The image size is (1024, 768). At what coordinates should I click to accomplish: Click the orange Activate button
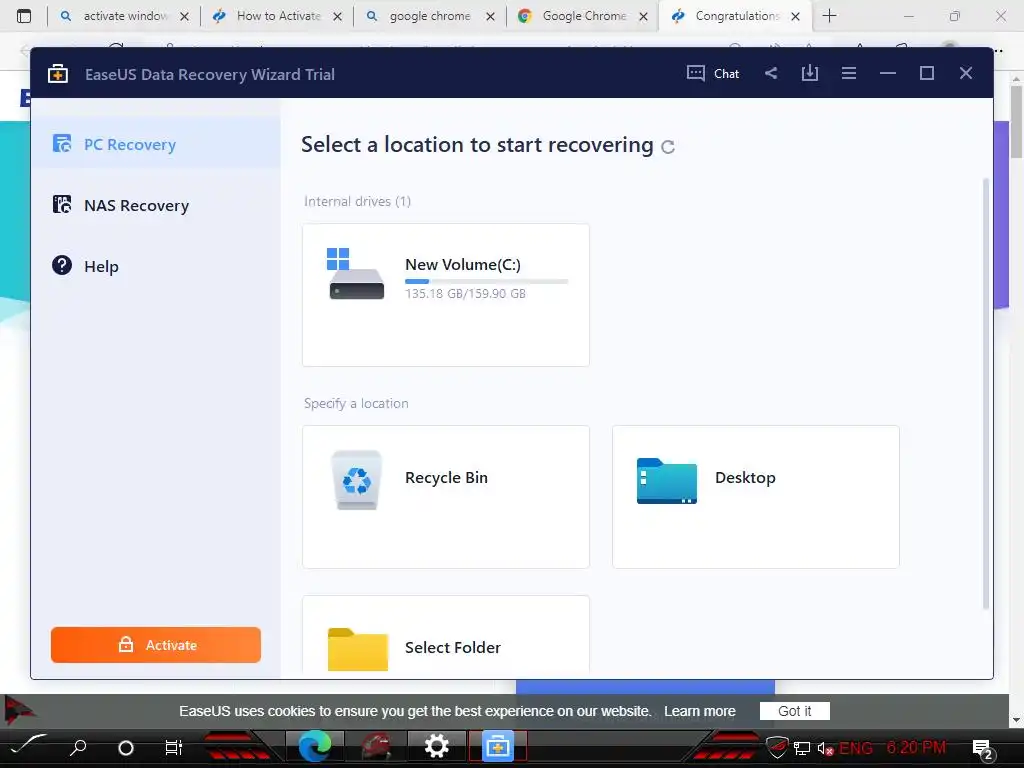pos(156,645)
